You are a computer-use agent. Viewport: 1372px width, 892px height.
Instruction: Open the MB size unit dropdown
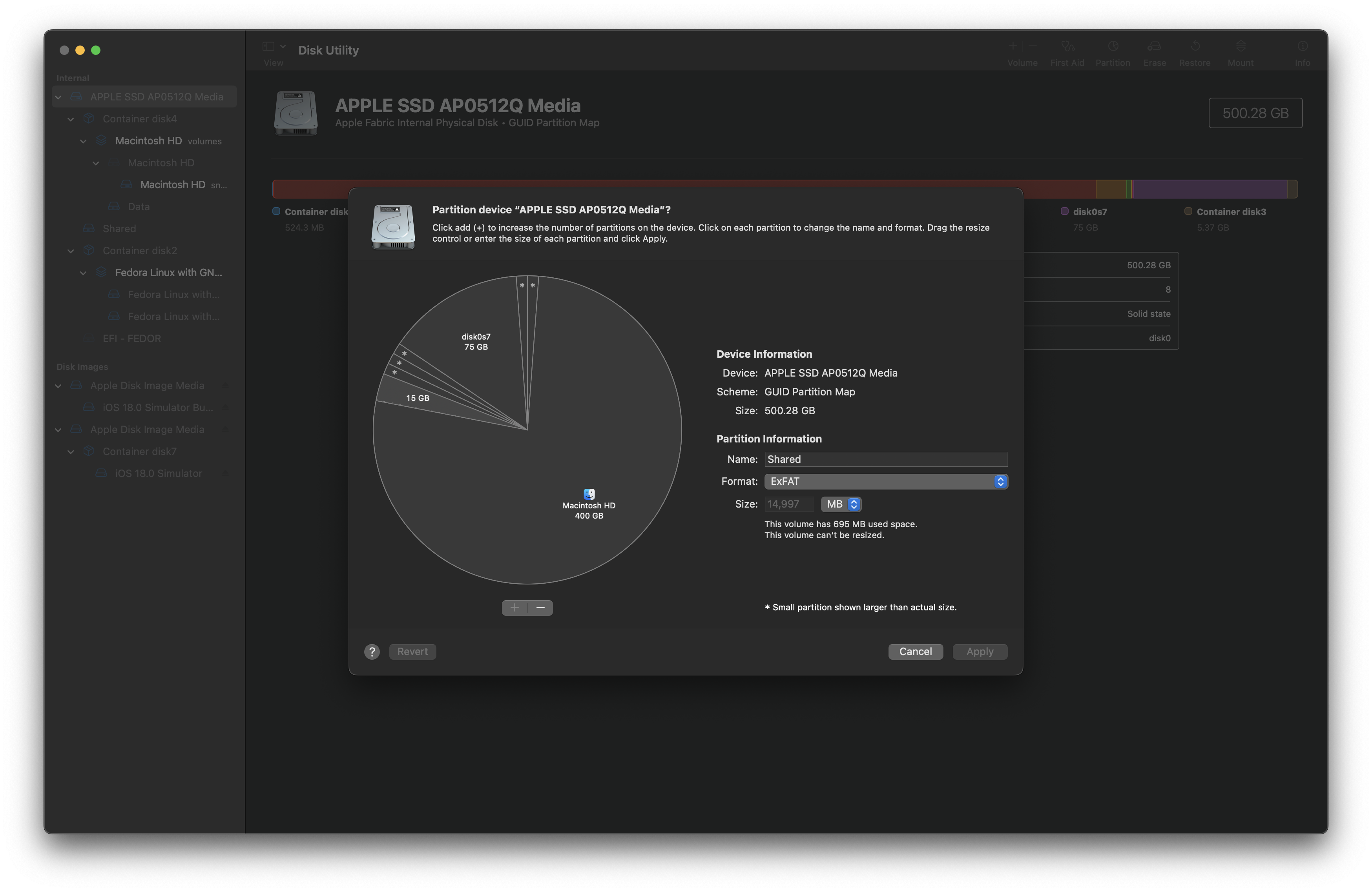(841, 504)
